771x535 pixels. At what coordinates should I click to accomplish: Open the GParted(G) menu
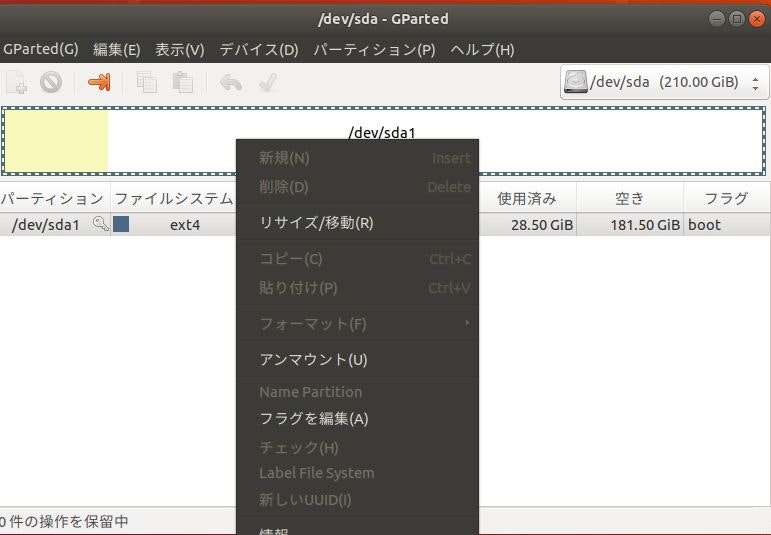pos(41,49)
